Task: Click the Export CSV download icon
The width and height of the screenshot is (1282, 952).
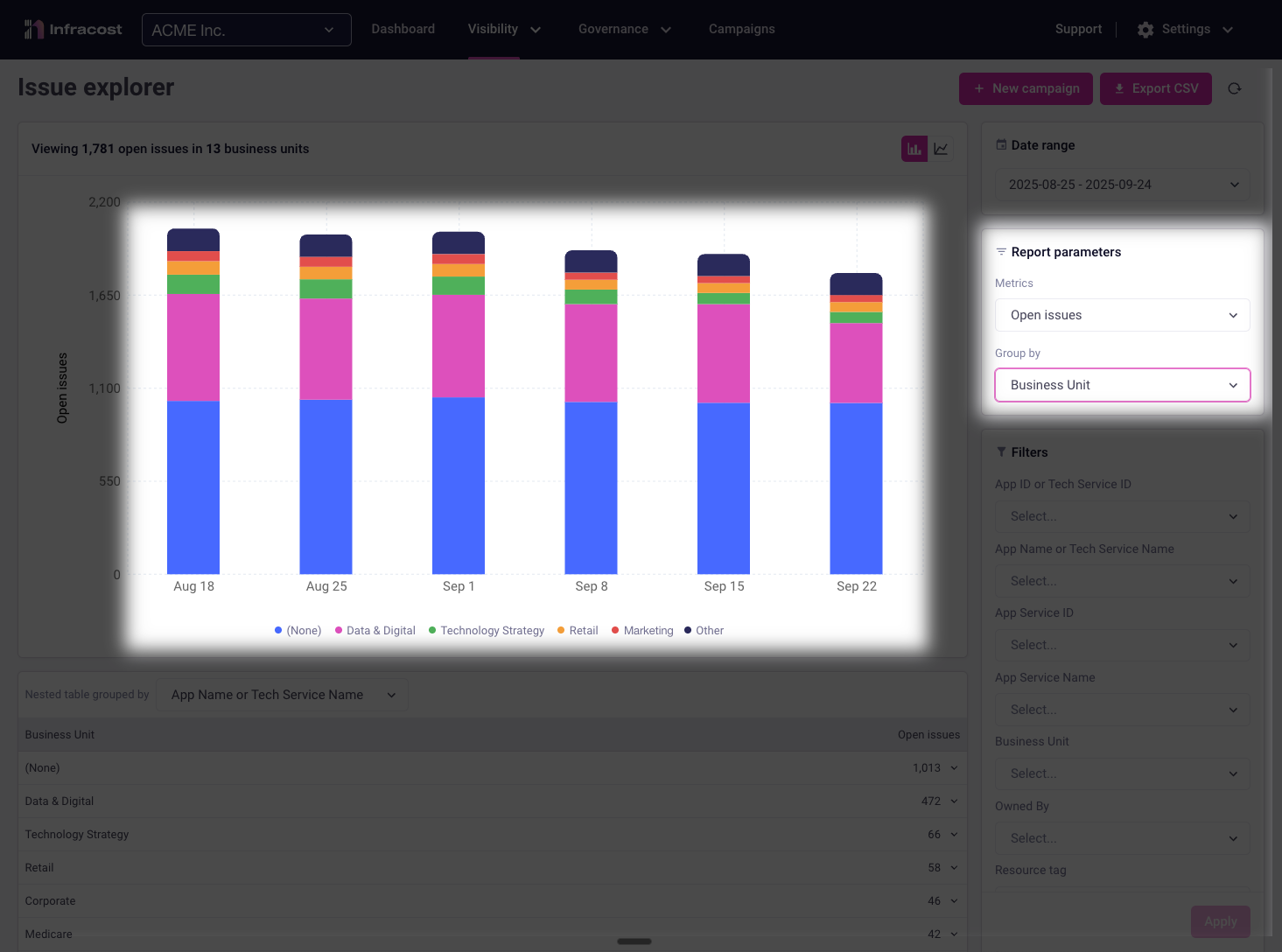Action: coord(1119,88)
